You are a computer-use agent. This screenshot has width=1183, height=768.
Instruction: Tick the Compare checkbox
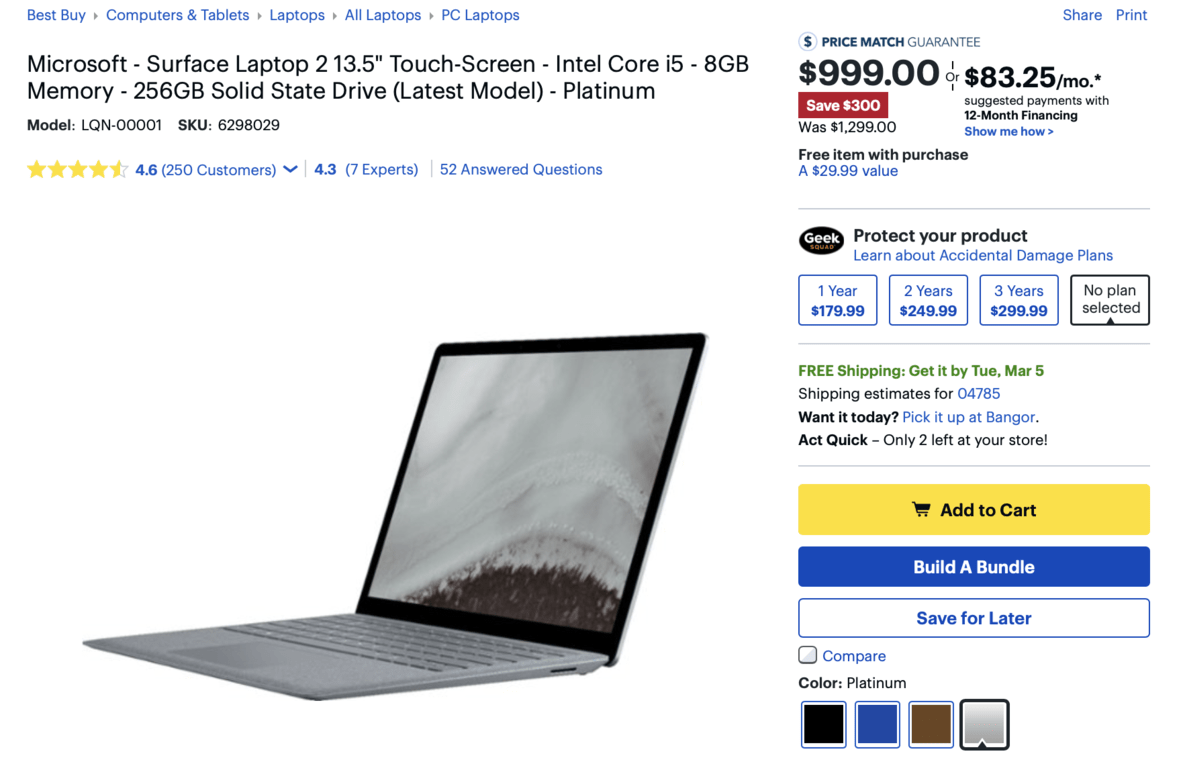[x=807, y=655]
